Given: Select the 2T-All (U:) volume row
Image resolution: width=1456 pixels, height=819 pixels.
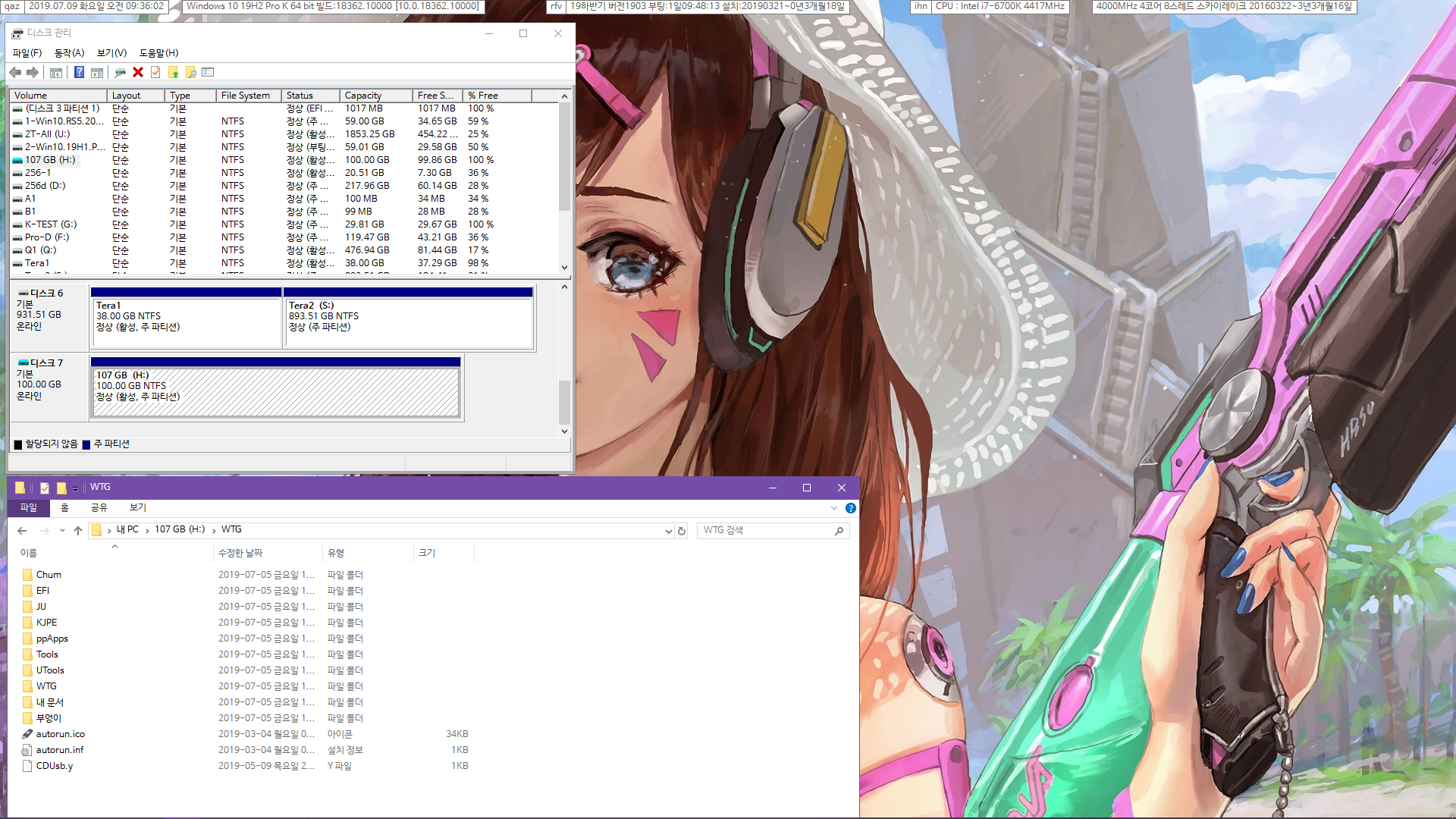Looking at the screenshot, I should click(x=284, y=134).
